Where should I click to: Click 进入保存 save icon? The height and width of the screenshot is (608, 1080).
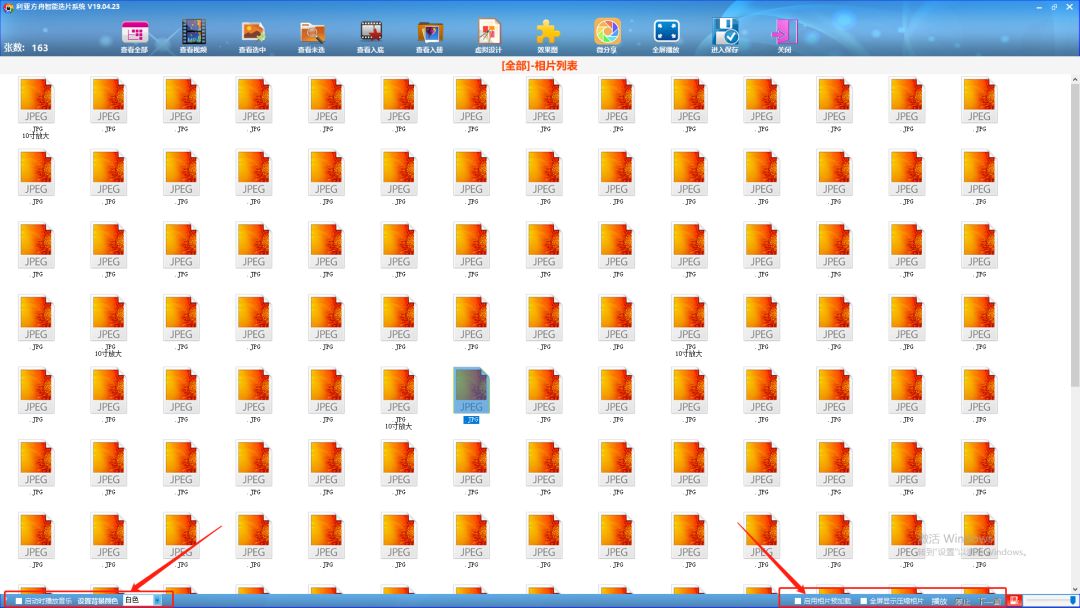click(725, 36)
